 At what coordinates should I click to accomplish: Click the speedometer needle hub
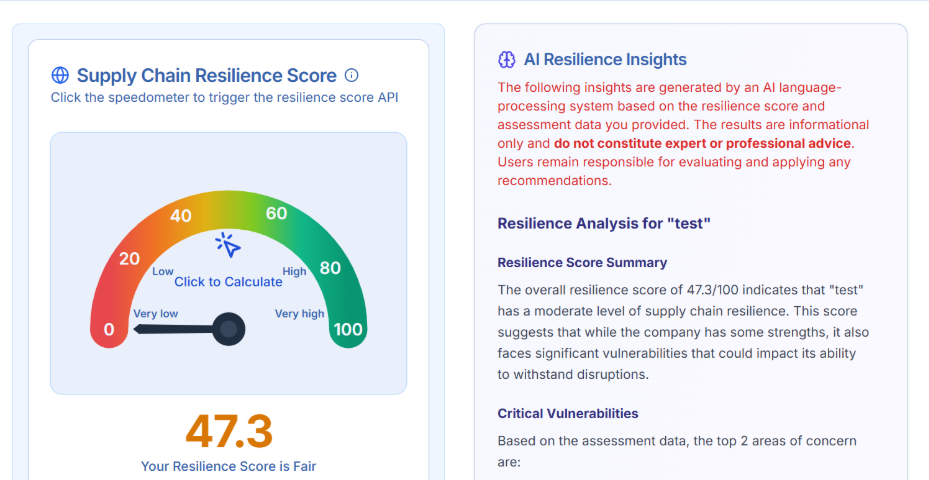(229, 328)
